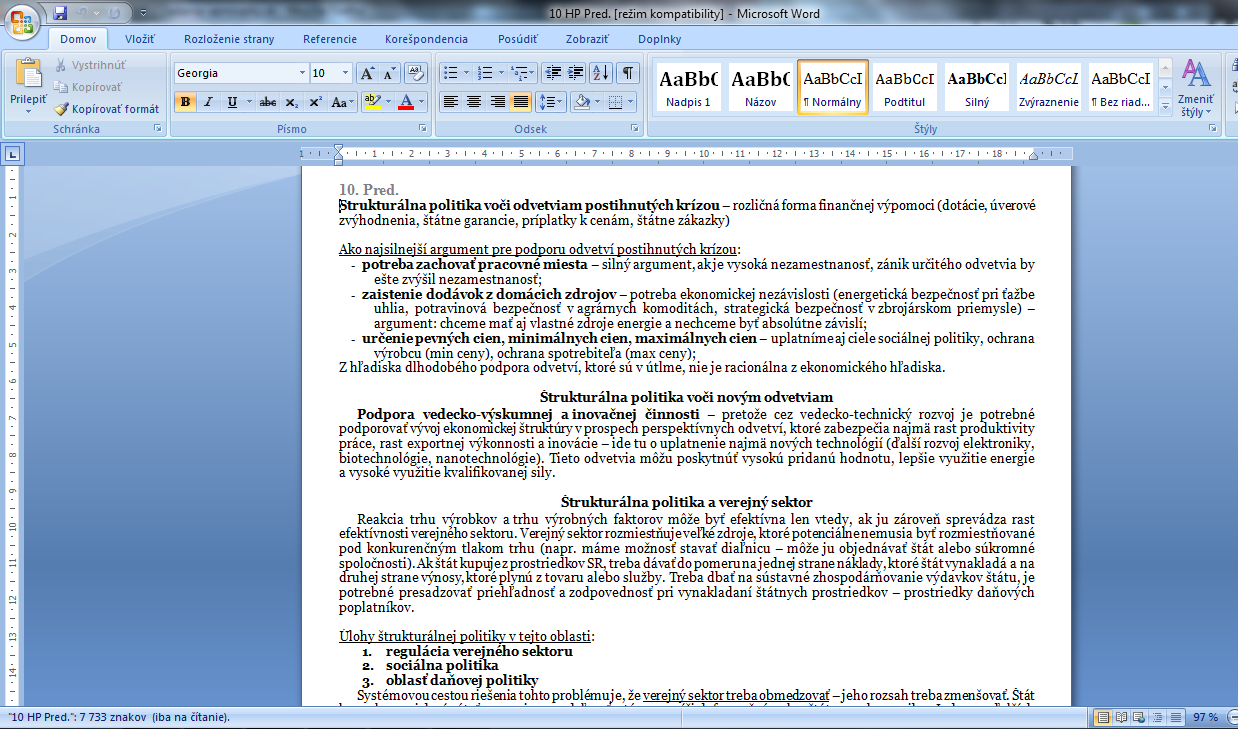The image size is (1238, 729).
Task: Save the document with the floppy icon
Action: click(x=61, y=14)
